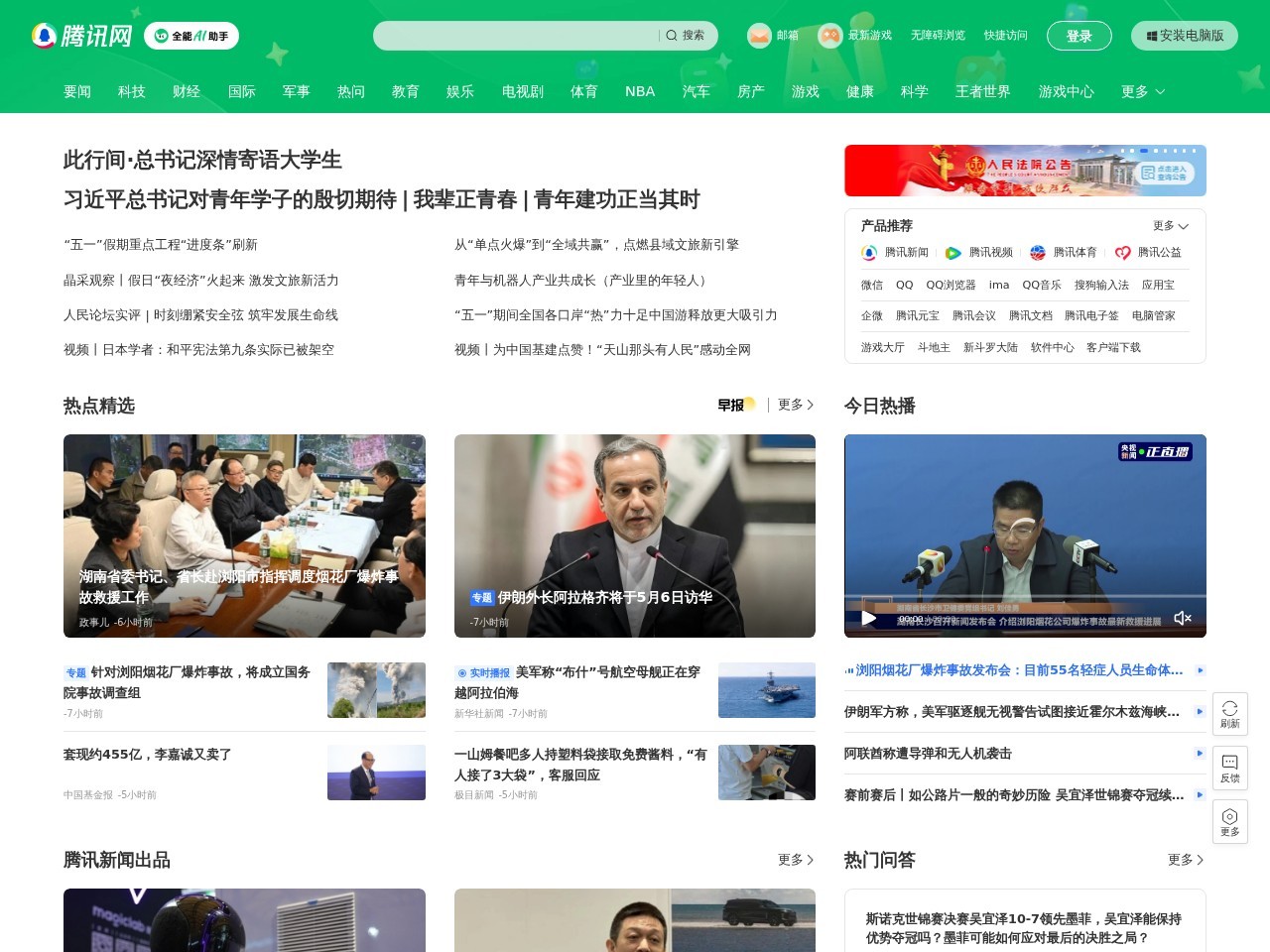Image resolution: width=1270 pixels, height=952 pixels.
Task: Open 更多 for 腾讯新闻出品
Action: 796,860
